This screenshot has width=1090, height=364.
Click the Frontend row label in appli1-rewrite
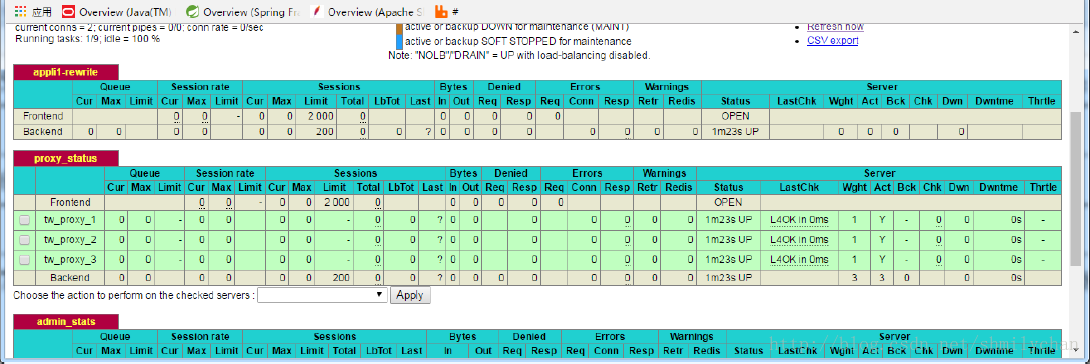pos(42,116)
